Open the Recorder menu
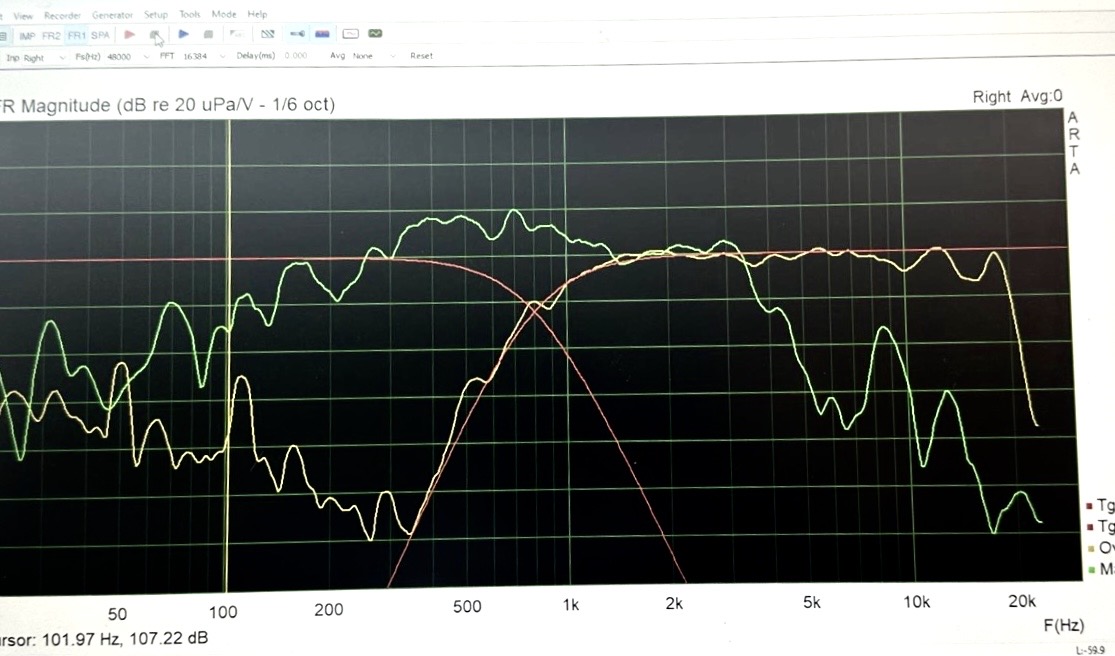 [x=62, y=15]
